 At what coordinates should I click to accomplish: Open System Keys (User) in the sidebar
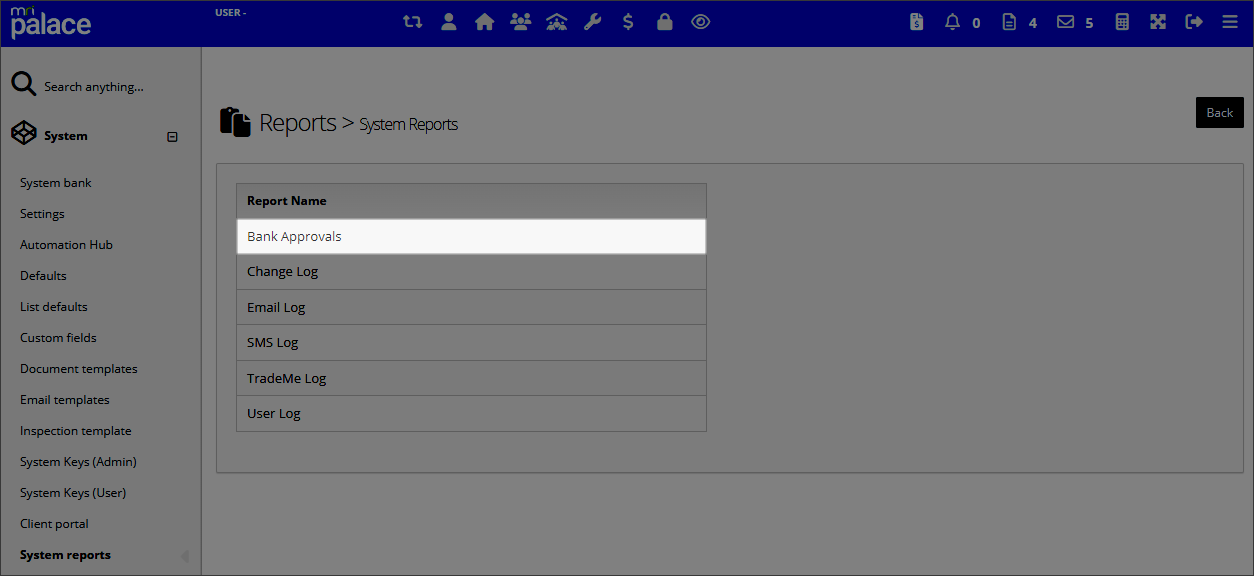[x=73, y=493]
